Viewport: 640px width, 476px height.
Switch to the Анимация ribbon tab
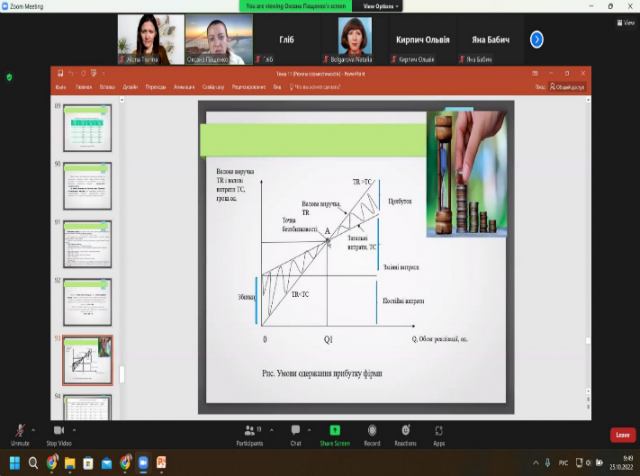184,87
